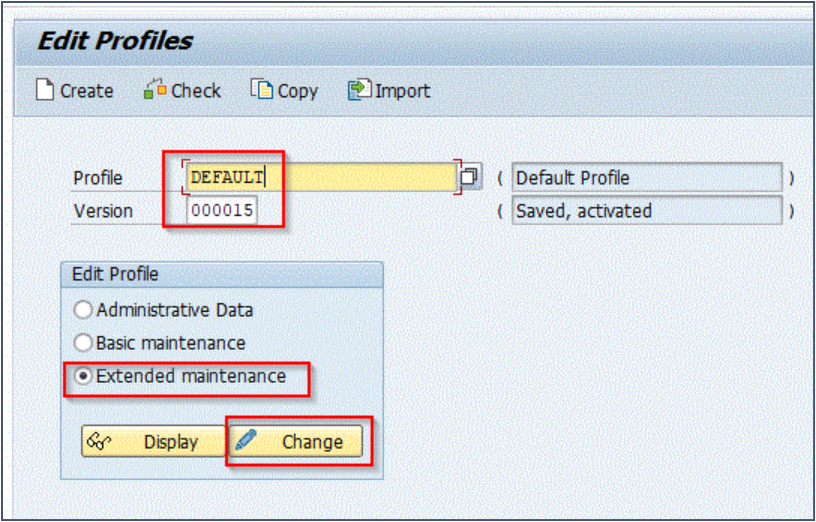
Task: Click the blank page Create icon
Action: (x=45, y=90)
